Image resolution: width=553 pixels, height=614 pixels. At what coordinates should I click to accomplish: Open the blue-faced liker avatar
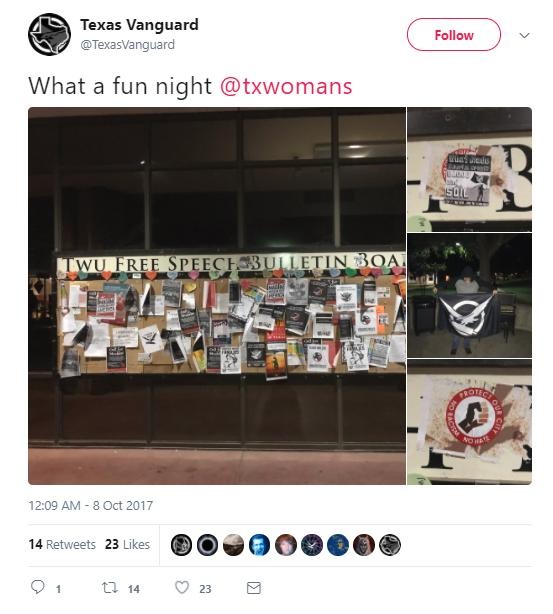tap(259, 545)
